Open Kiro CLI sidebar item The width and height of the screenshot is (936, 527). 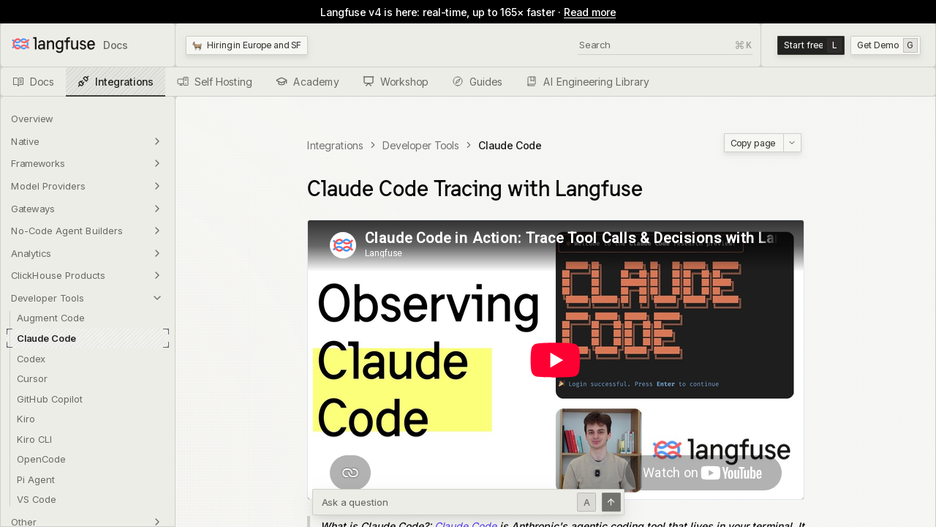pyautogui.click(x=34, y=439)
